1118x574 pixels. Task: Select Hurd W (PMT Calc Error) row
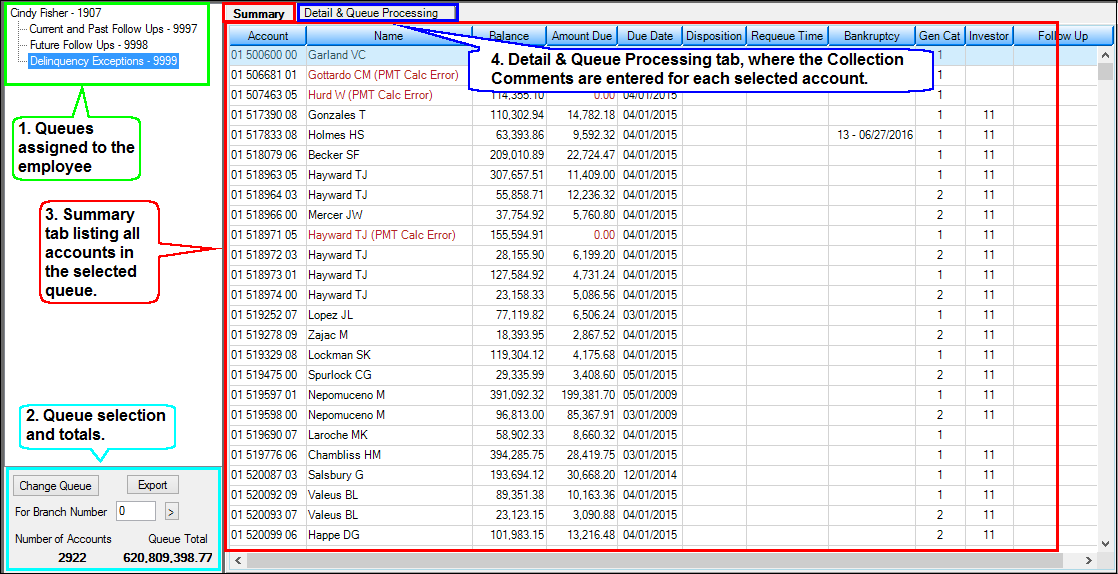pyautogui.click(x=663, y=94)
